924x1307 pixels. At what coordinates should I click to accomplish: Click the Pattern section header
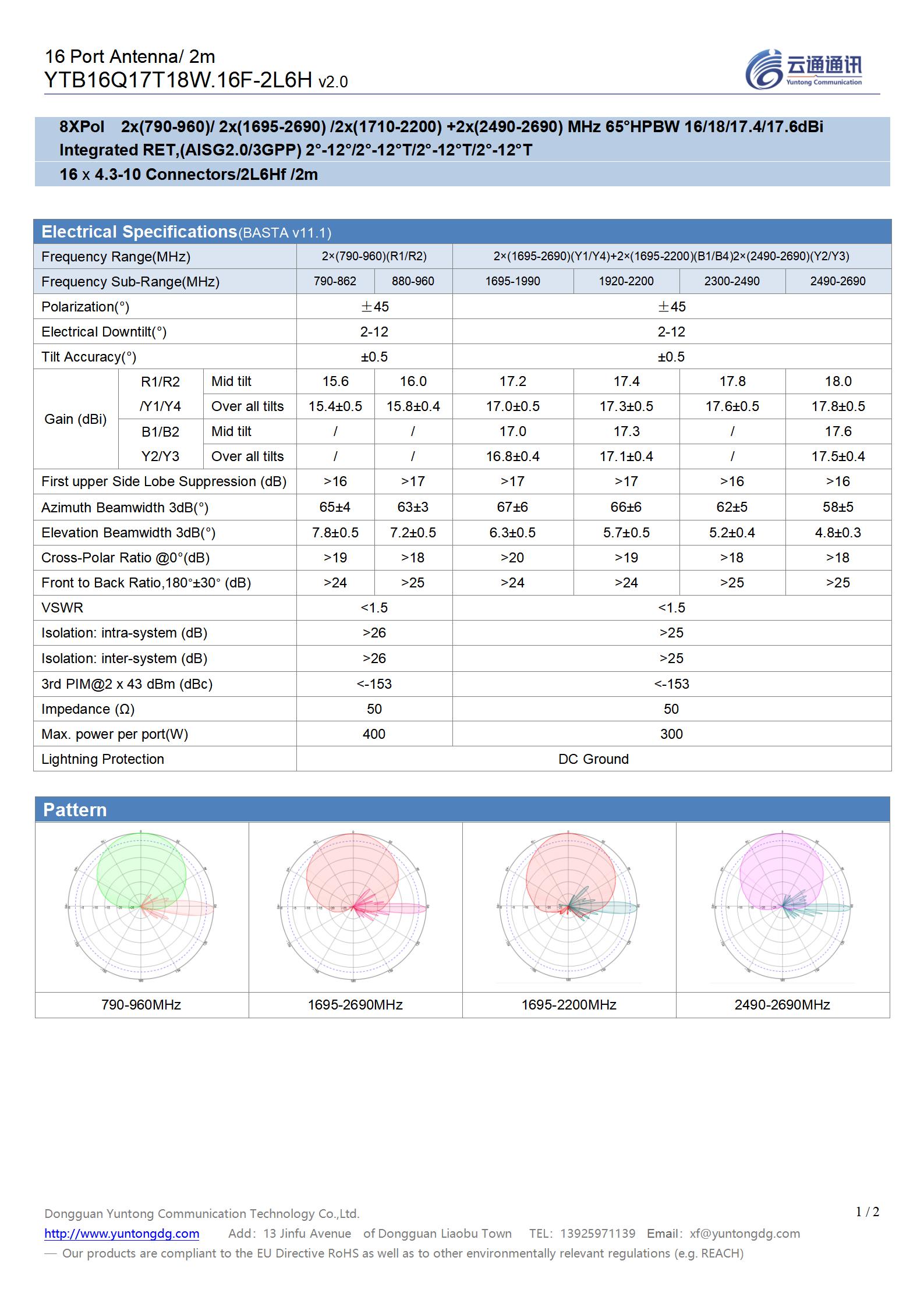tap(75, 810)
